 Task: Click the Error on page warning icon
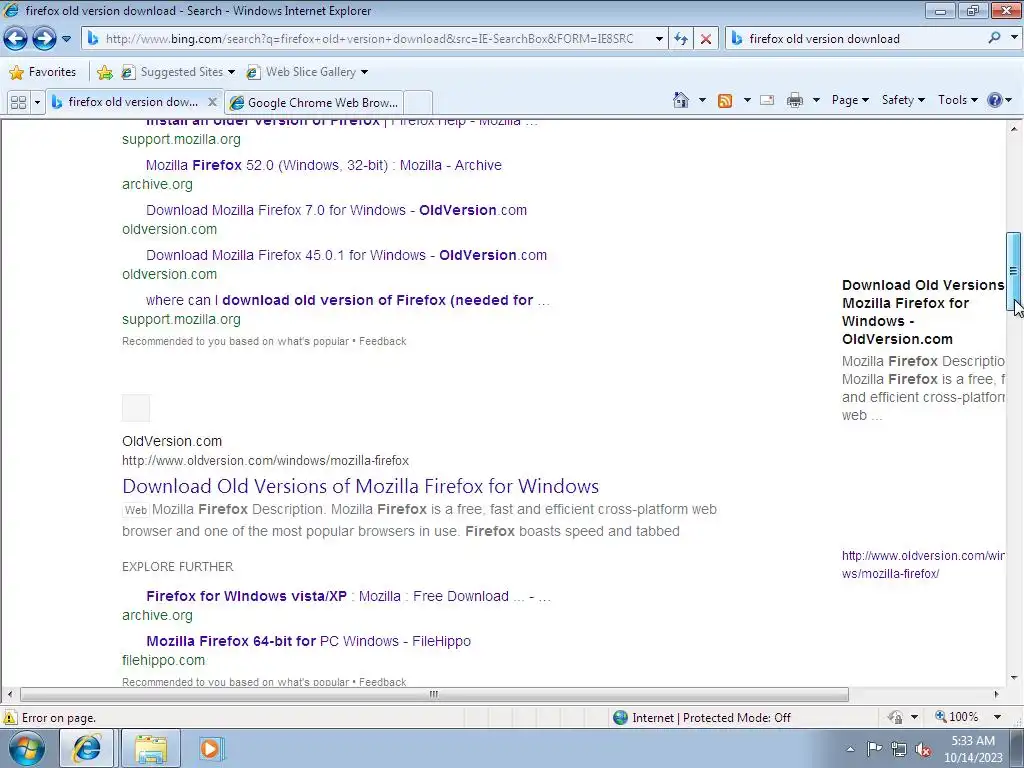click(10, 718)
